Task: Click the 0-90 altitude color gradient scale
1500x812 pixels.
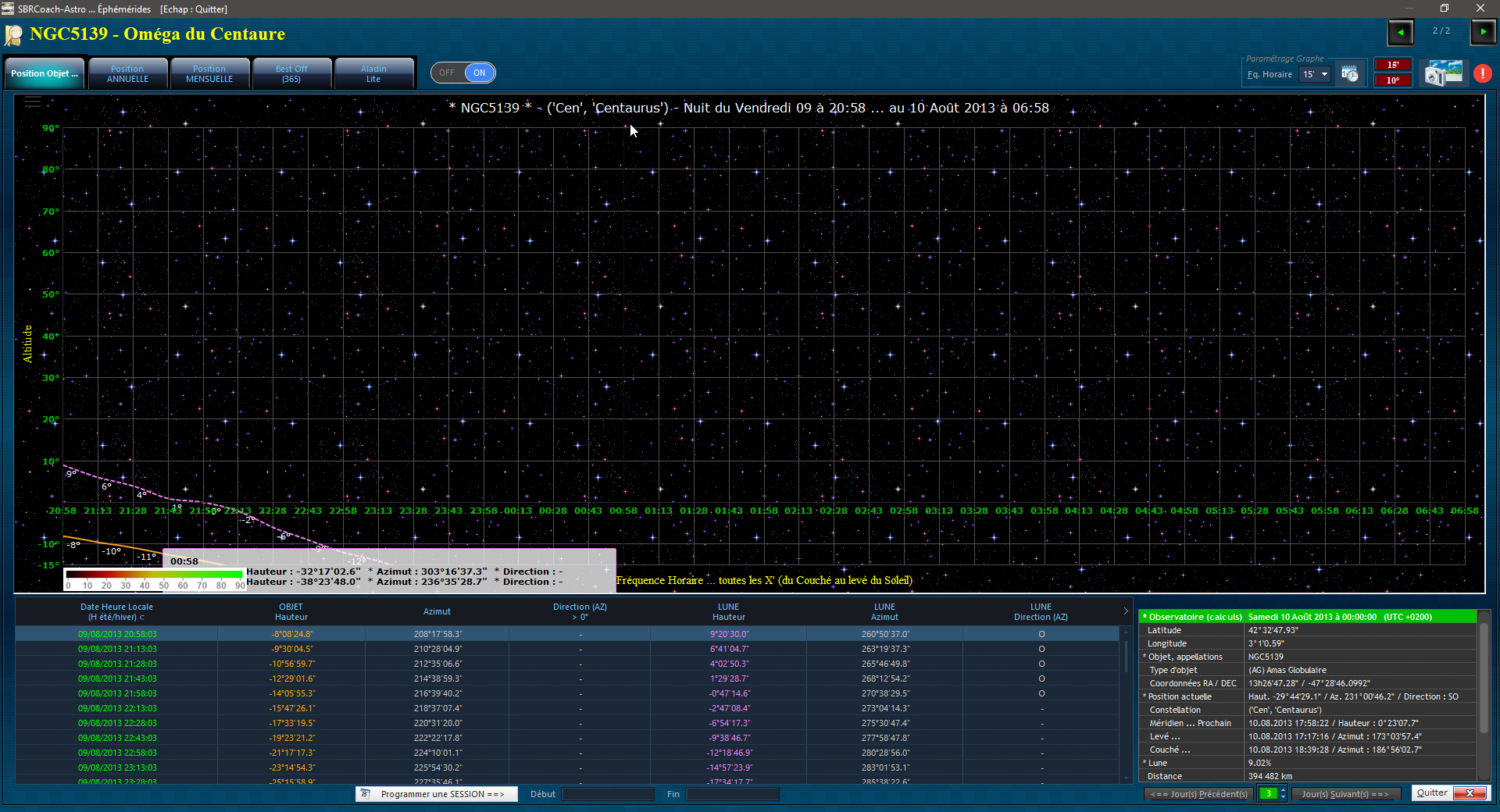Action: 154,579
